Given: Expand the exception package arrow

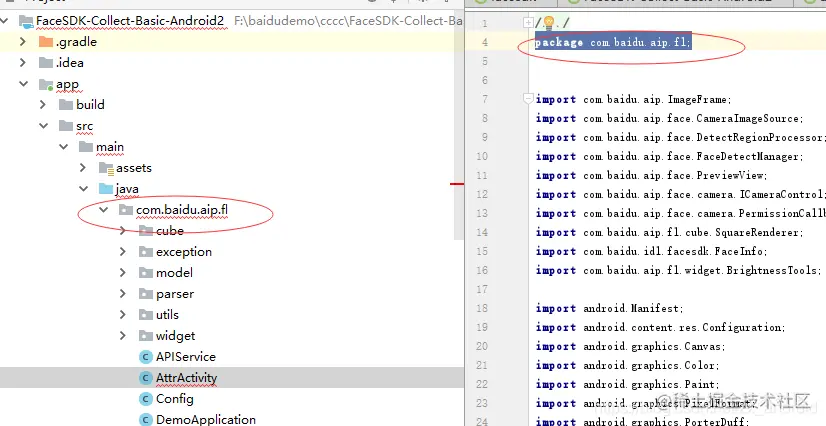Looking at the screenshot, I should pyautogui.click(x=123, y=252).
